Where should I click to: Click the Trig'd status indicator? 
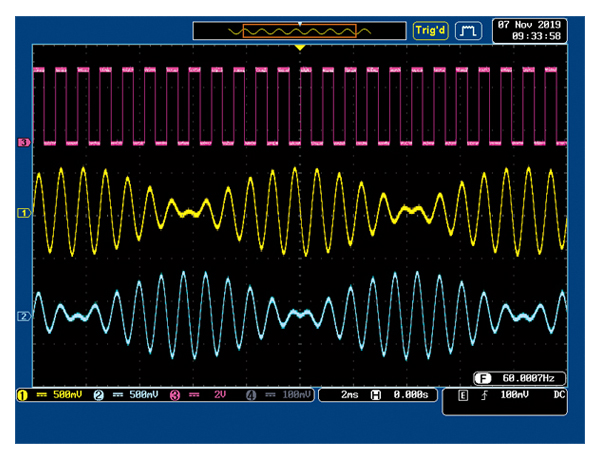431,31
